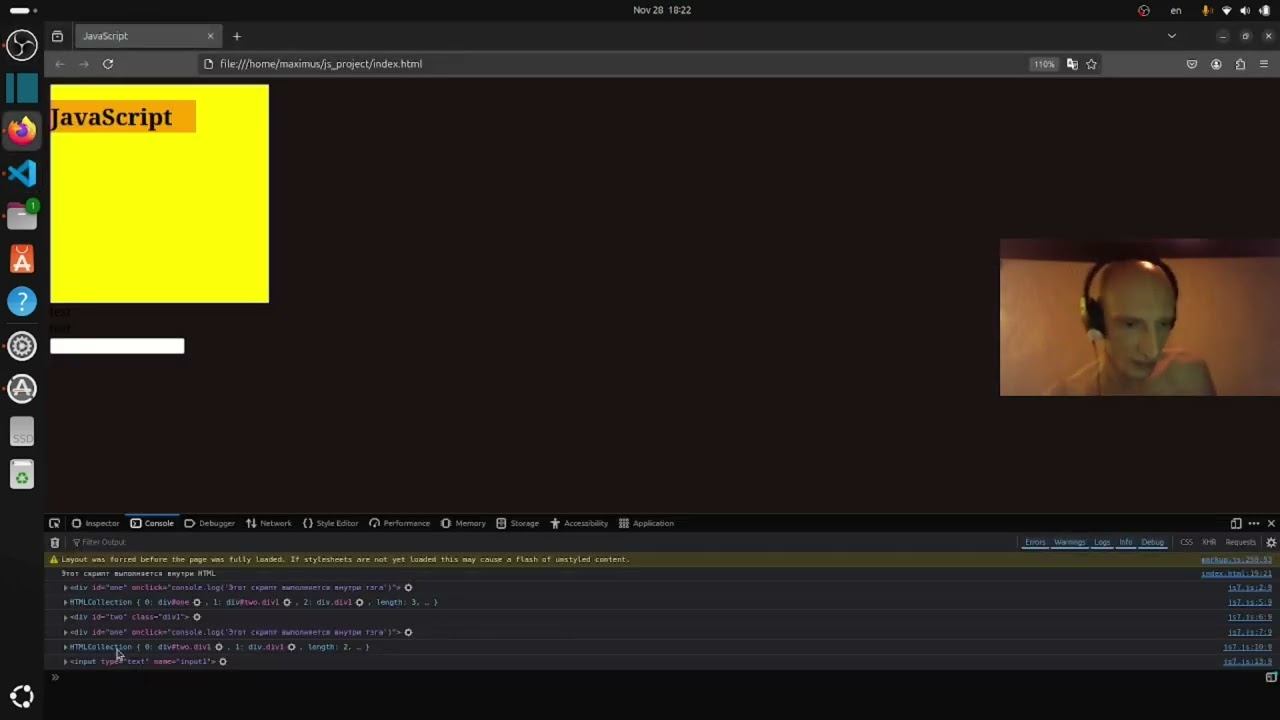Expand the HTMLCollection entry with length 2
The height and width of the screenshot is (720, 1280).
pos(66,647)
